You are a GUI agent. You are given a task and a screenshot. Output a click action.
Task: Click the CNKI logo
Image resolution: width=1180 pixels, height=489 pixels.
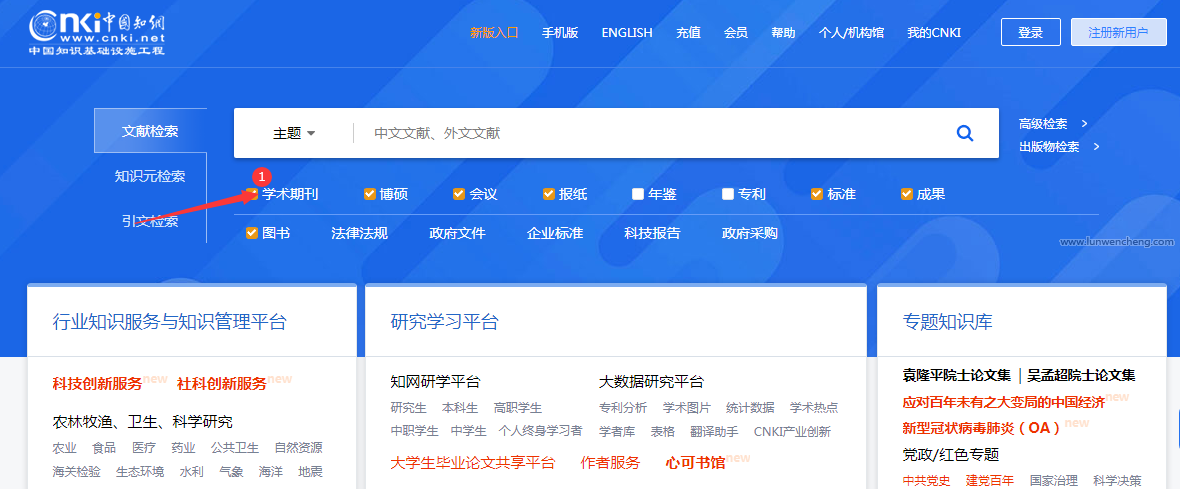click(x=96, y=32)
